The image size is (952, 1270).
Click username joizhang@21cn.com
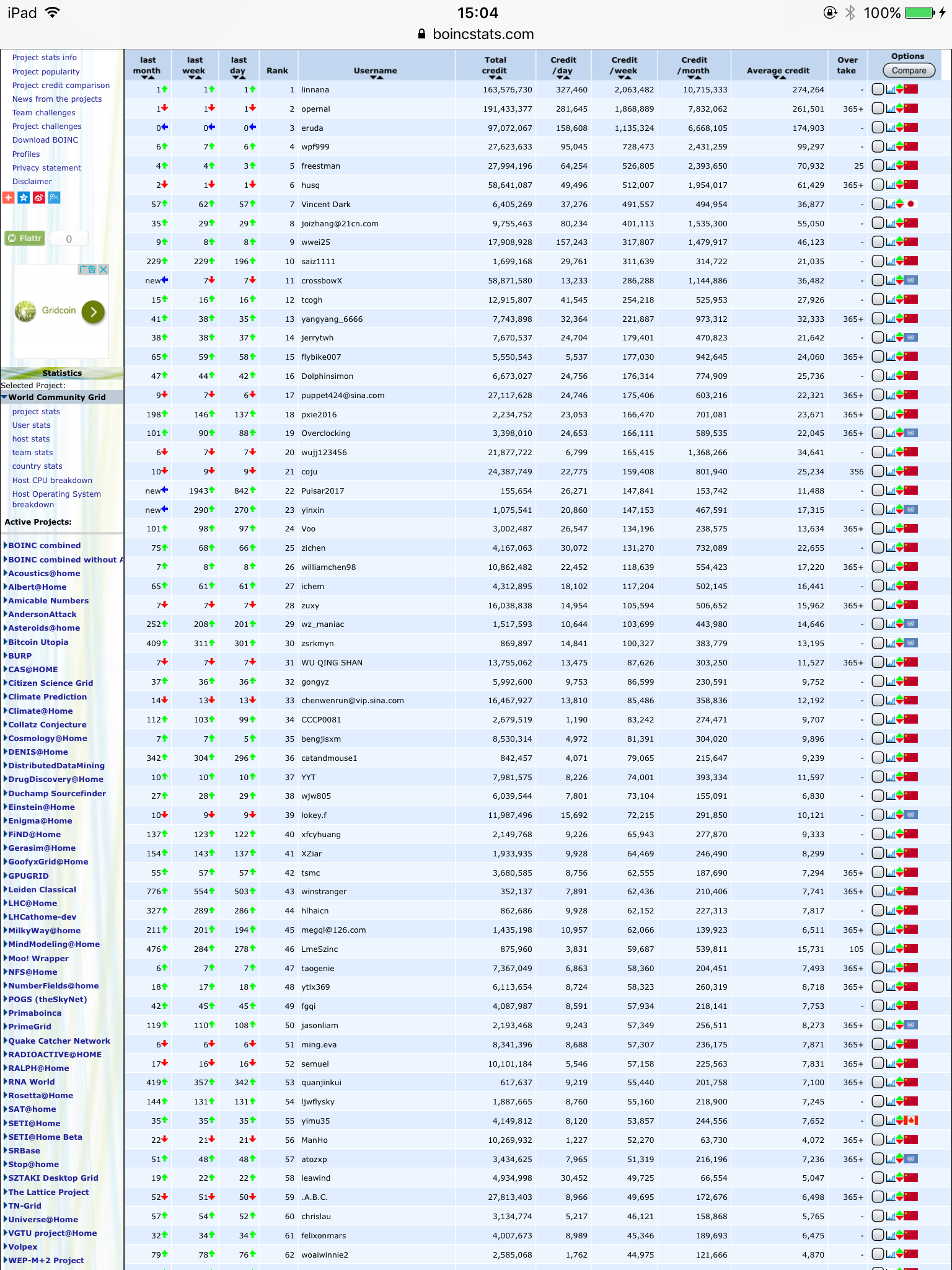(x=340, y=224)
